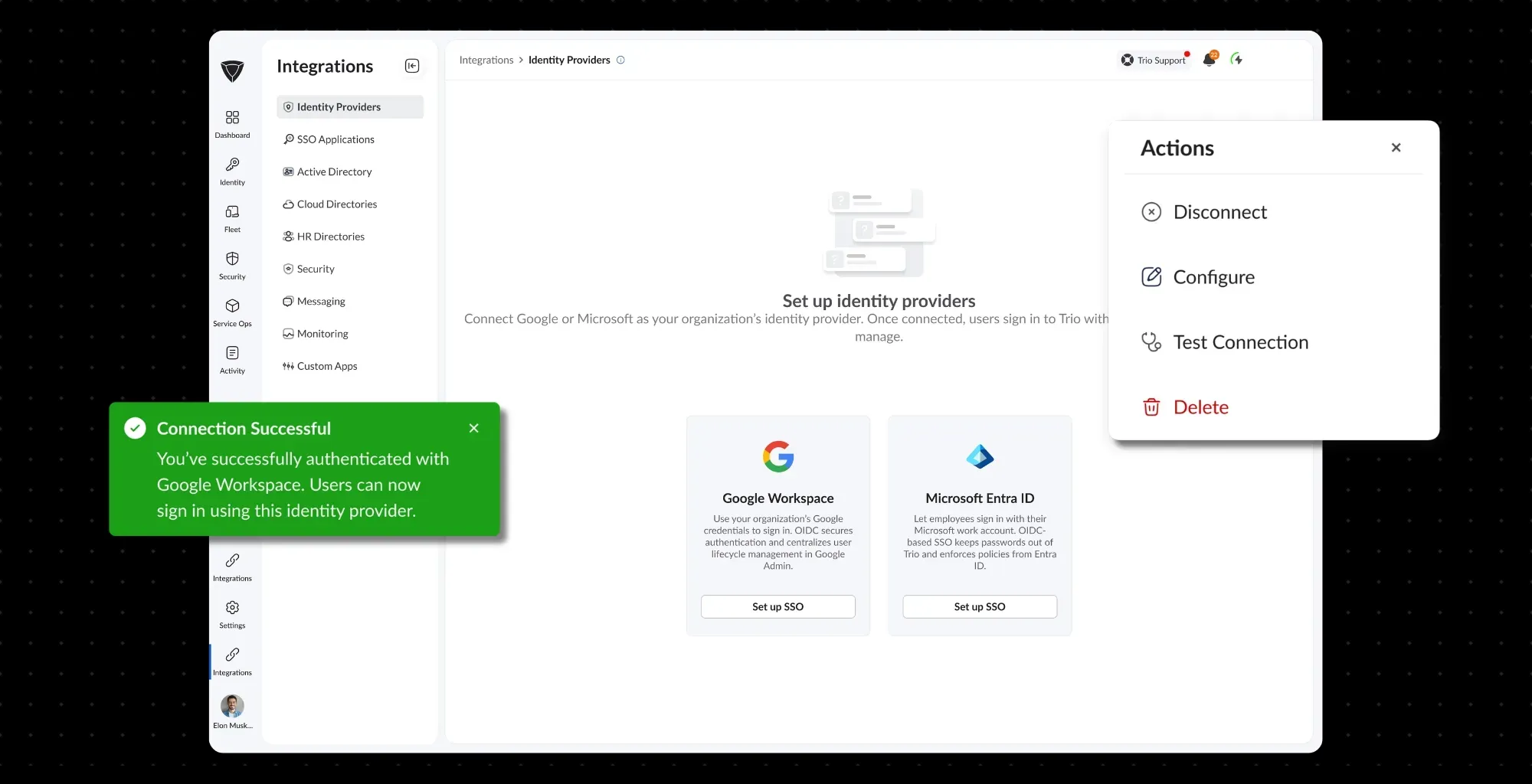Click the Identity Providers breadcrumb

tap(569, 60)
